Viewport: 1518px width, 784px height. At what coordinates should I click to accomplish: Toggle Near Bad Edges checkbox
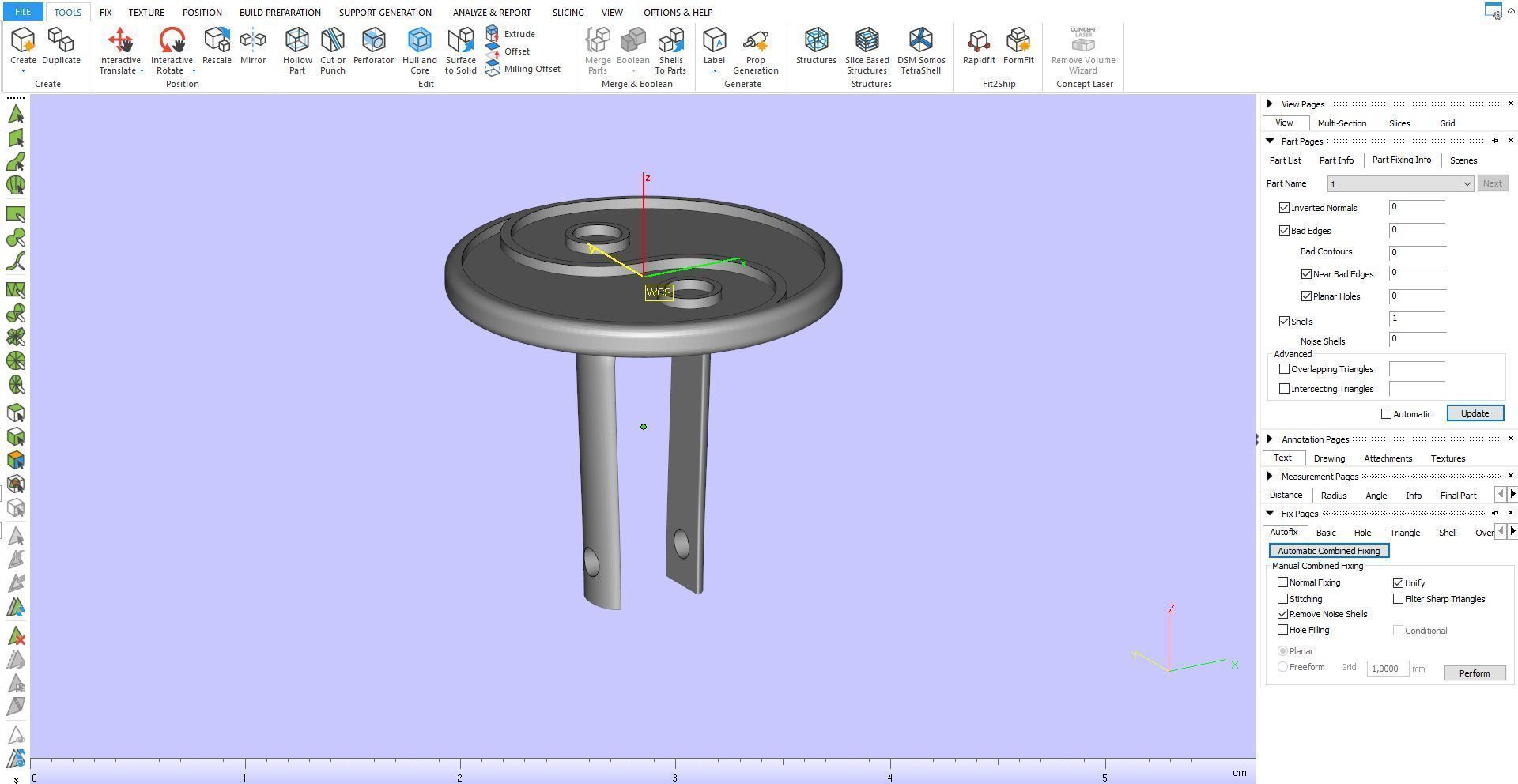[x=1306, y=274]
